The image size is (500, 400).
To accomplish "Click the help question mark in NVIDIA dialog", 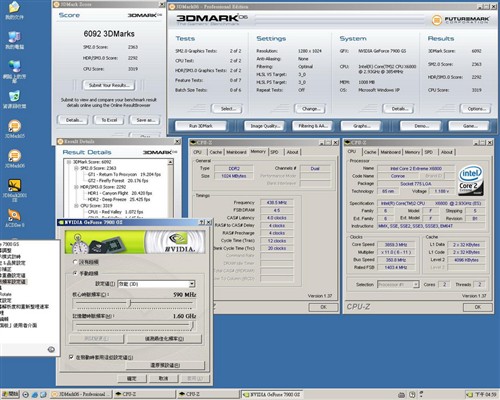I will pos(202,222).
